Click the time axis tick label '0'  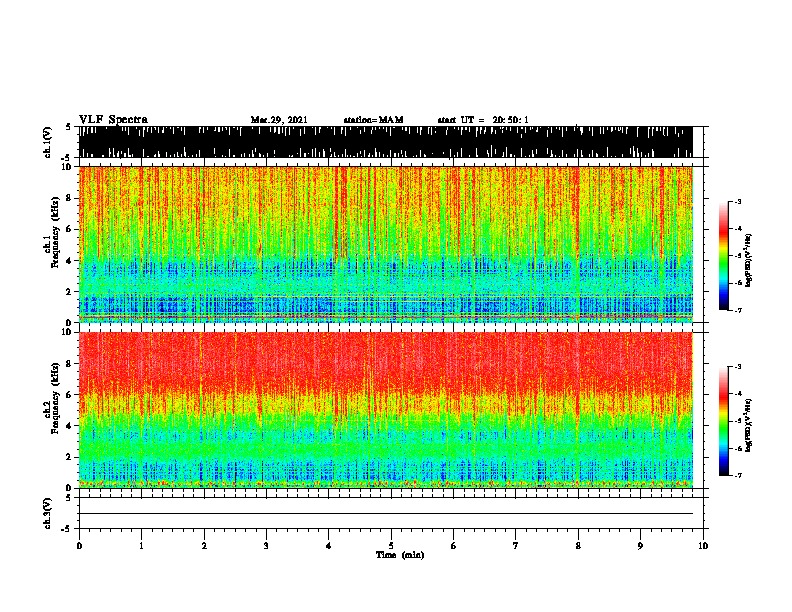click(x=79, y=546)
